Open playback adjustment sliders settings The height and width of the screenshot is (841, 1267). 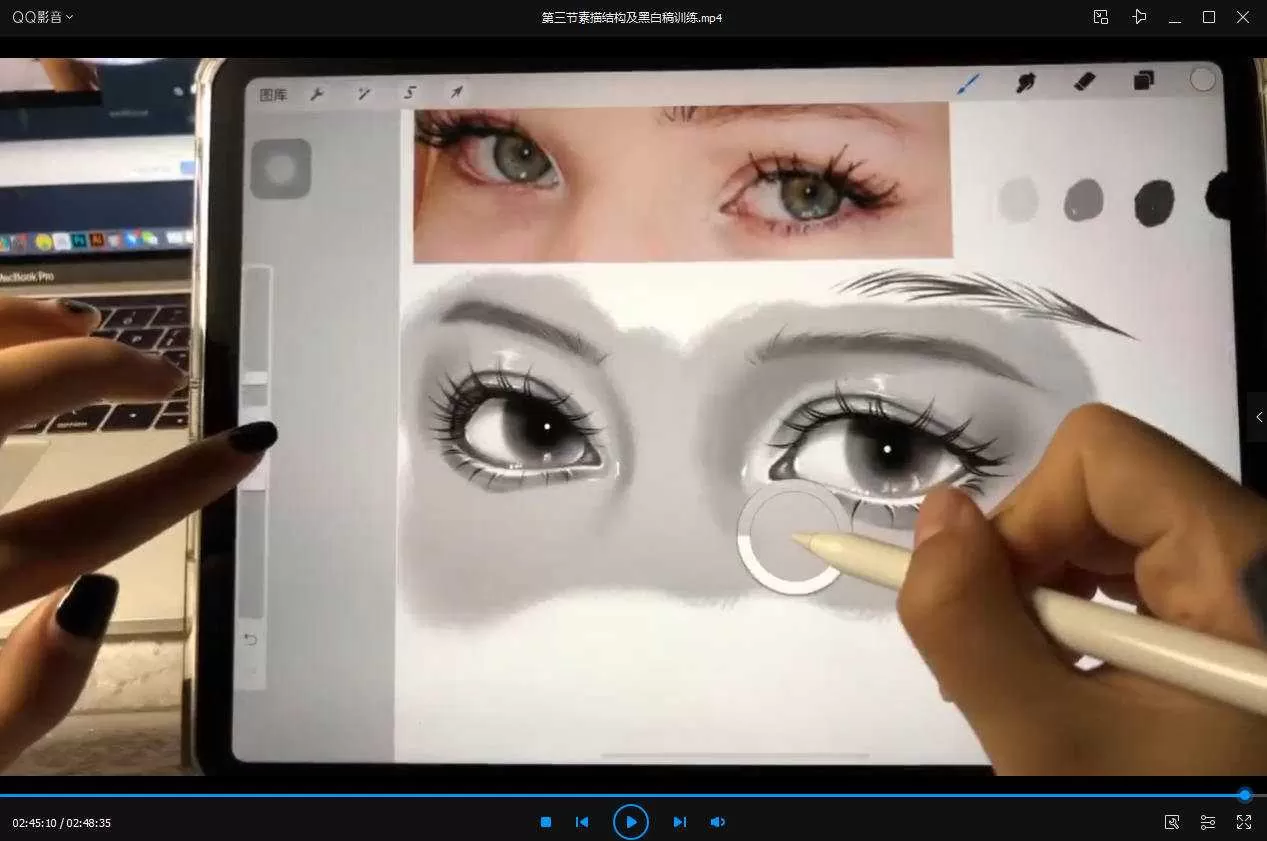pos(1208,822)
